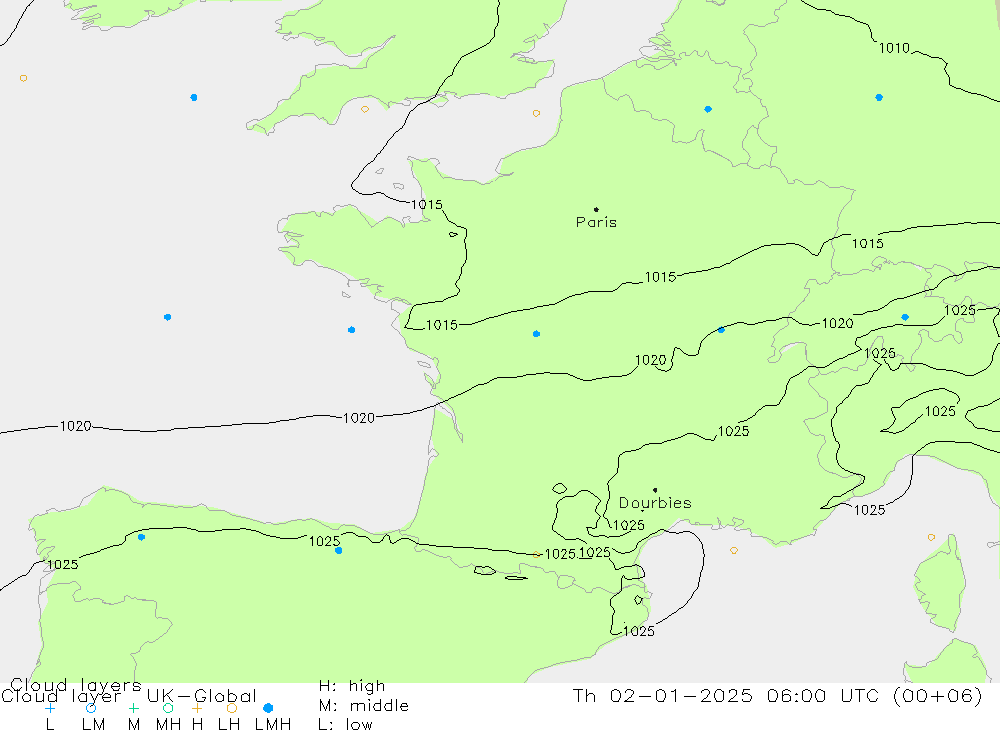Click the 'MH' legend label text
The image size is (1000, 733).
click(x=168, y=725)
